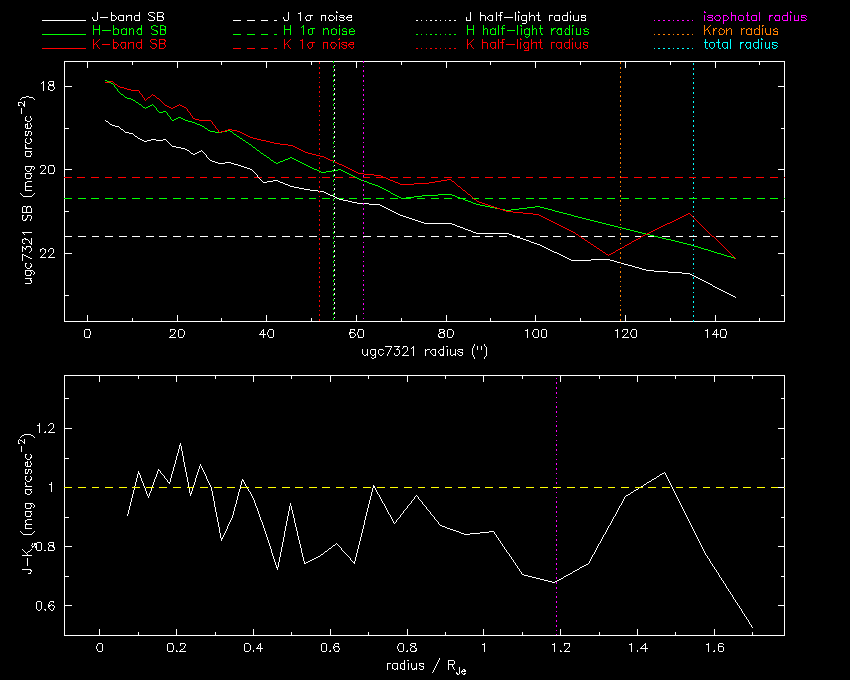Click the cyan 'total radius' legend text
The image size is (850, 680).
(740, 44)
